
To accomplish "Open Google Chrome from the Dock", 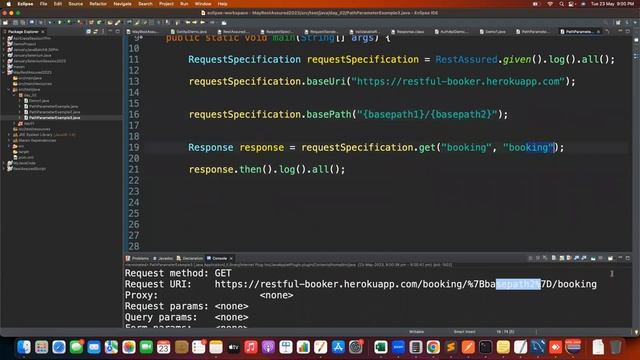I will pos(433,347).
